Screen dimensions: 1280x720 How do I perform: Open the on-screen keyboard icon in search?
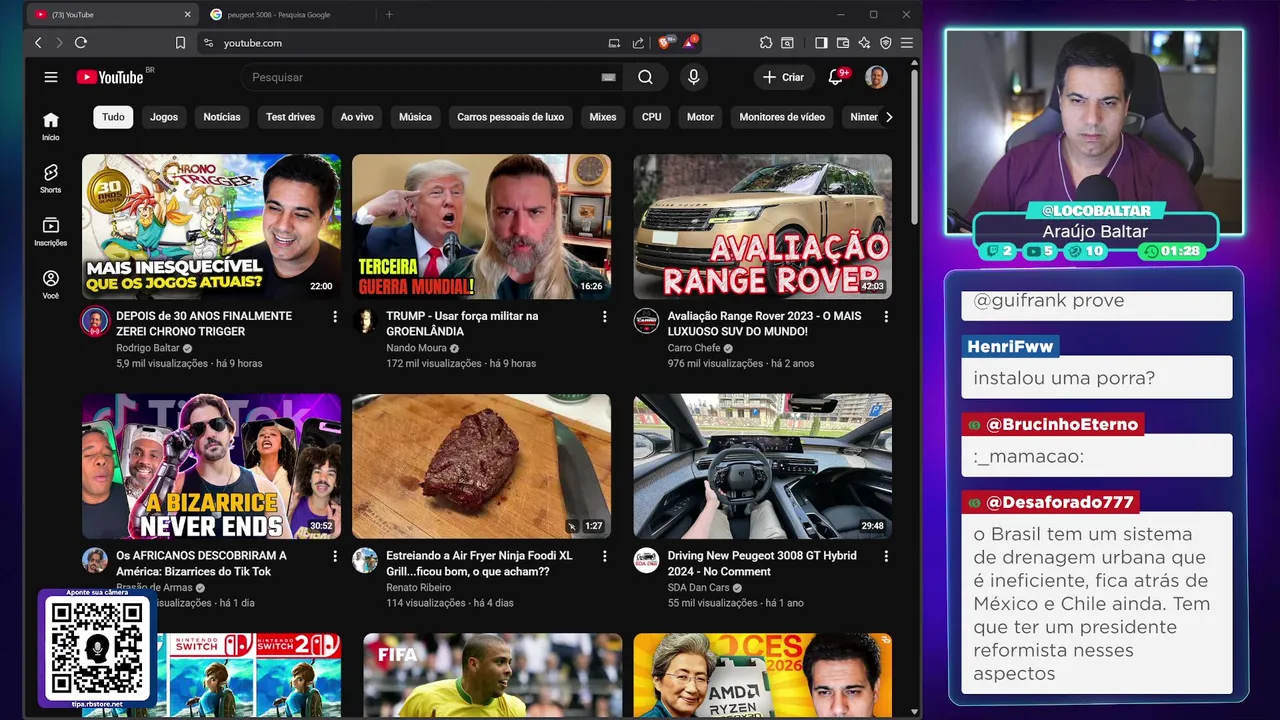coord(608,77)
